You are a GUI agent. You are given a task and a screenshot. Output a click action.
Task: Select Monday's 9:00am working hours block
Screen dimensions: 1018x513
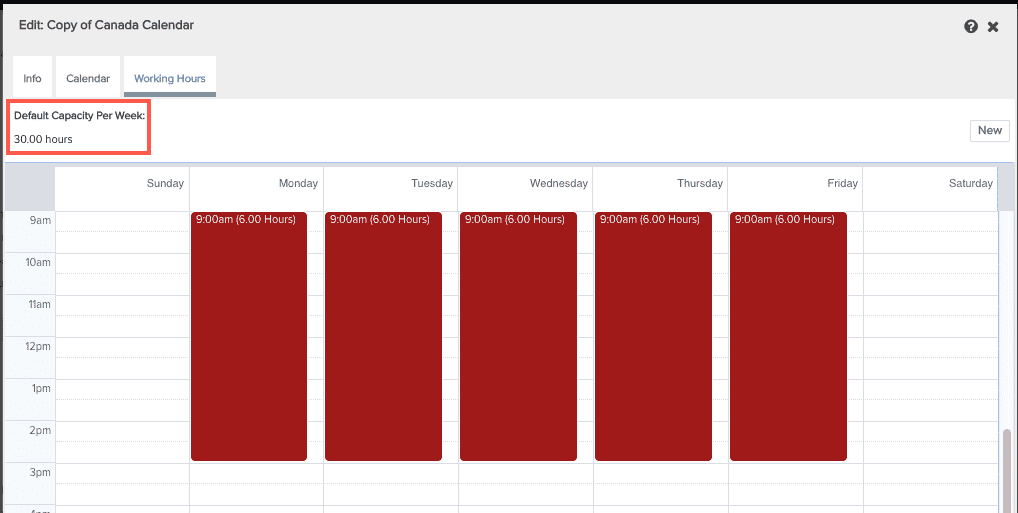249,336
